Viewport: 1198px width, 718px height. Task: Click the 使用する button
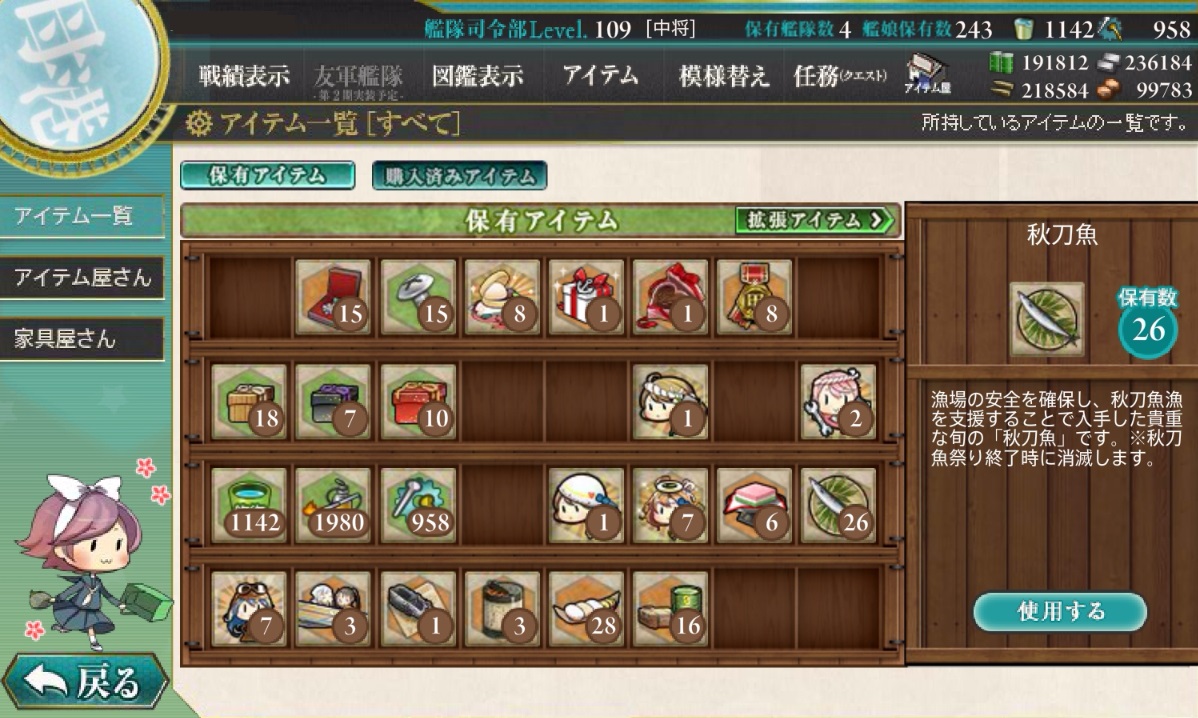tap(1060, 611)
